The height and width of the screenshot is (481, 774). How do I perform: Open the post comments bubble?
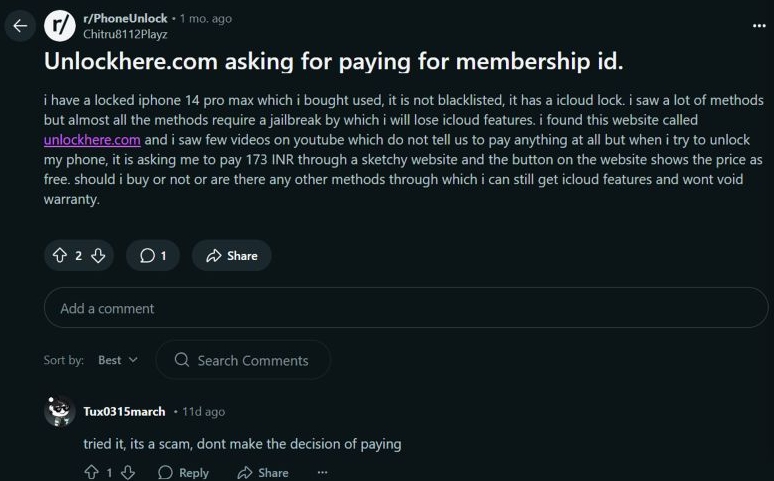pyautogui.click(x=153, y=256)
